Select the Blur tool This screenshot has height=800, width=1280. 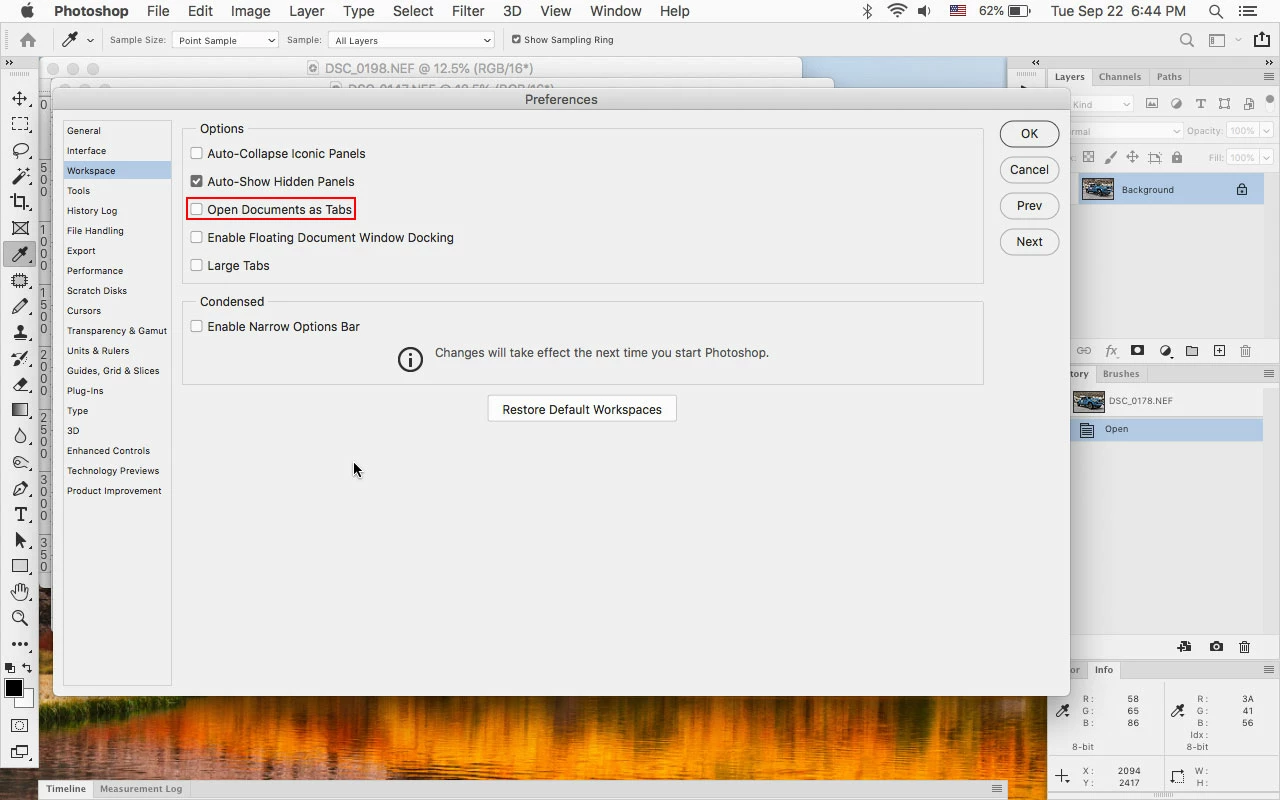click(x=19, y=436)
